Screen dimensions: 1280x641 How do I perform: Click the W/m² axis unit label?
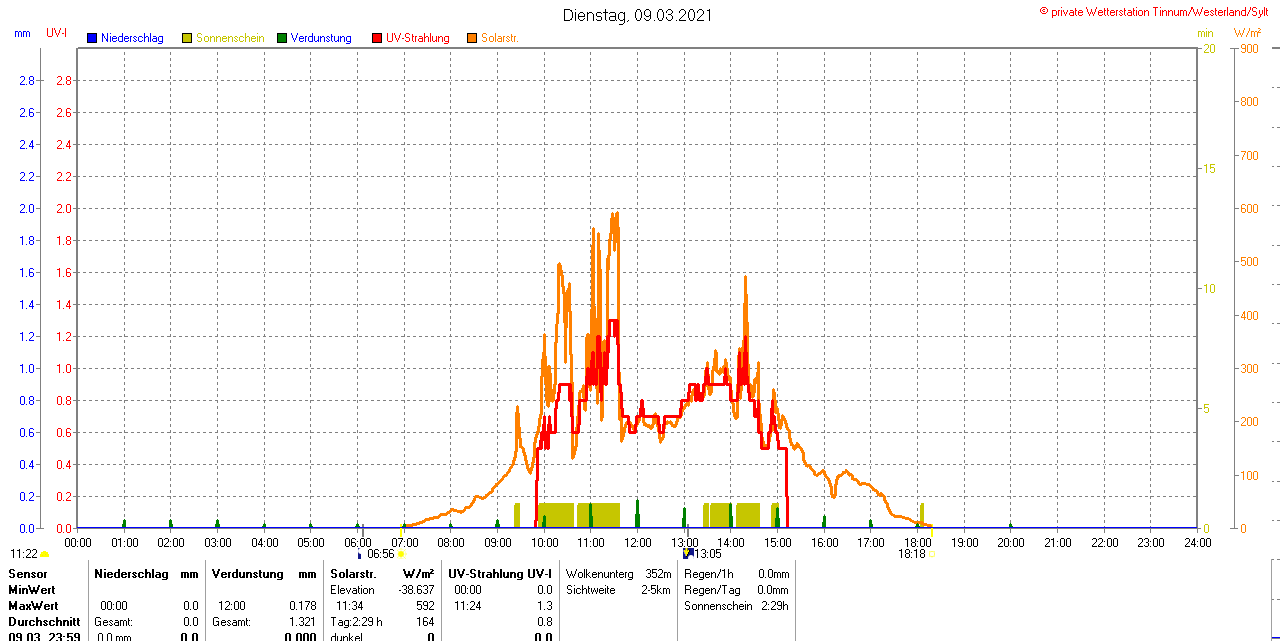coord(1247,33)
